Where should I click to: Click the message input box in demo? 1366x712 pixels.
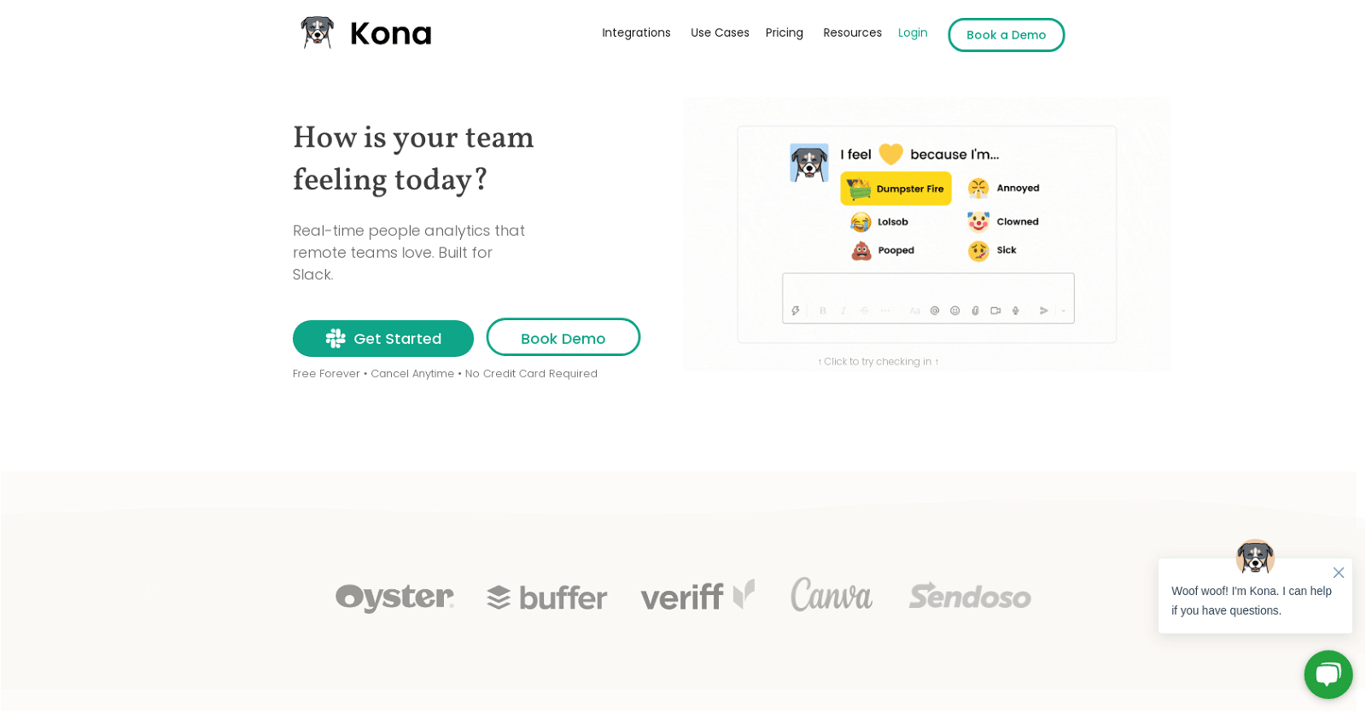pyautogui.click(x=928, y=298)
